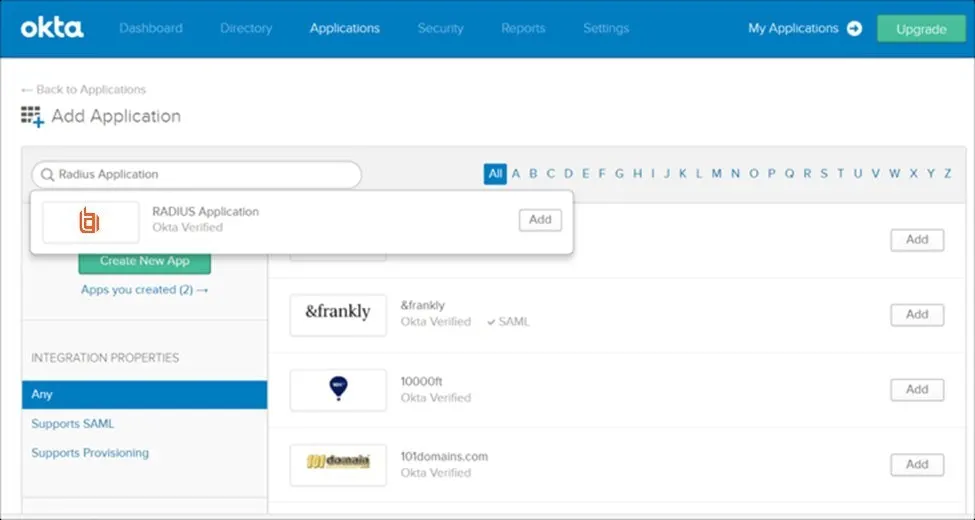Select the Any integration filter
975x520 pixels.
[144, 395]
